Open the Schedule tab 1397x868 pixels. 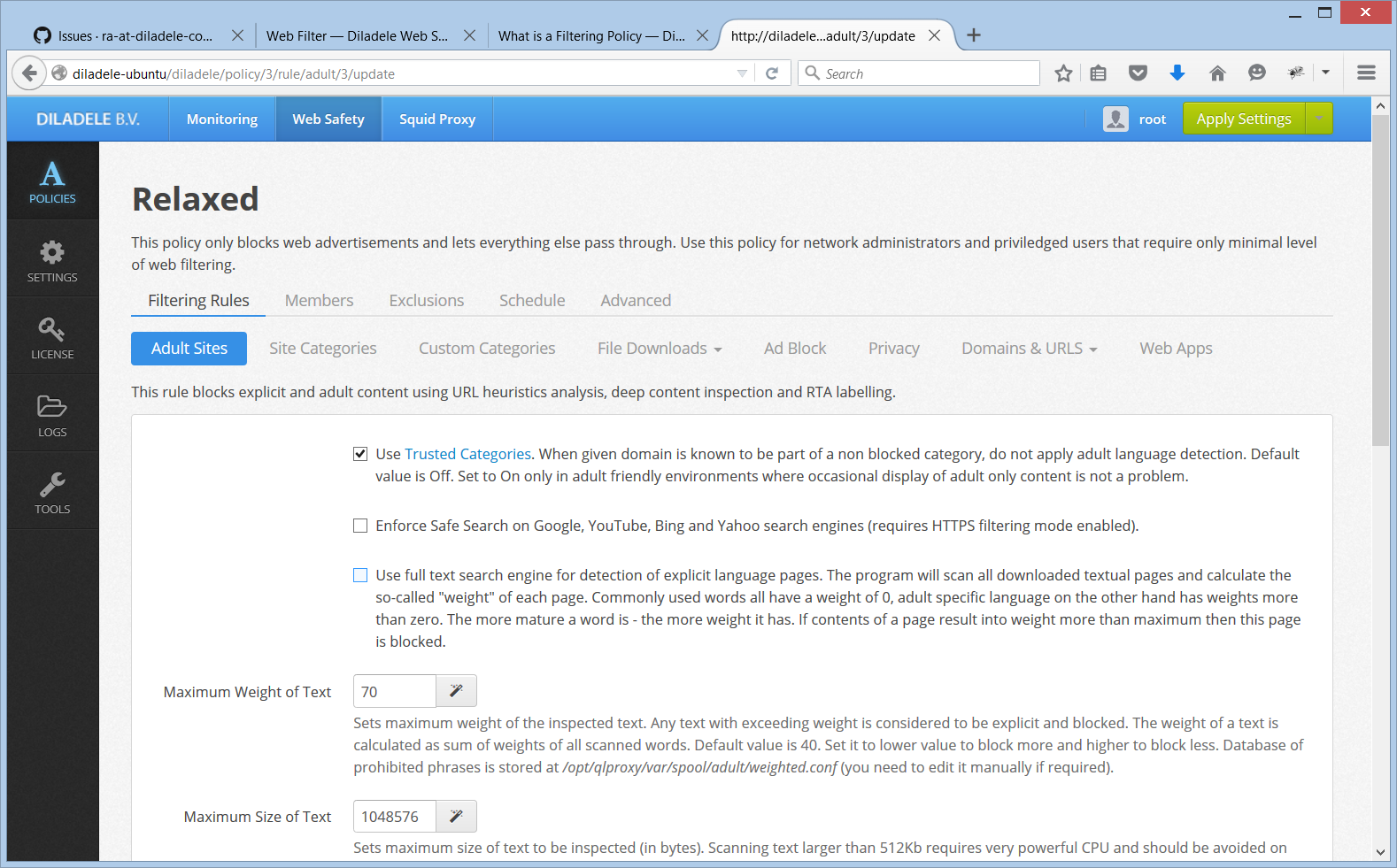532,300
